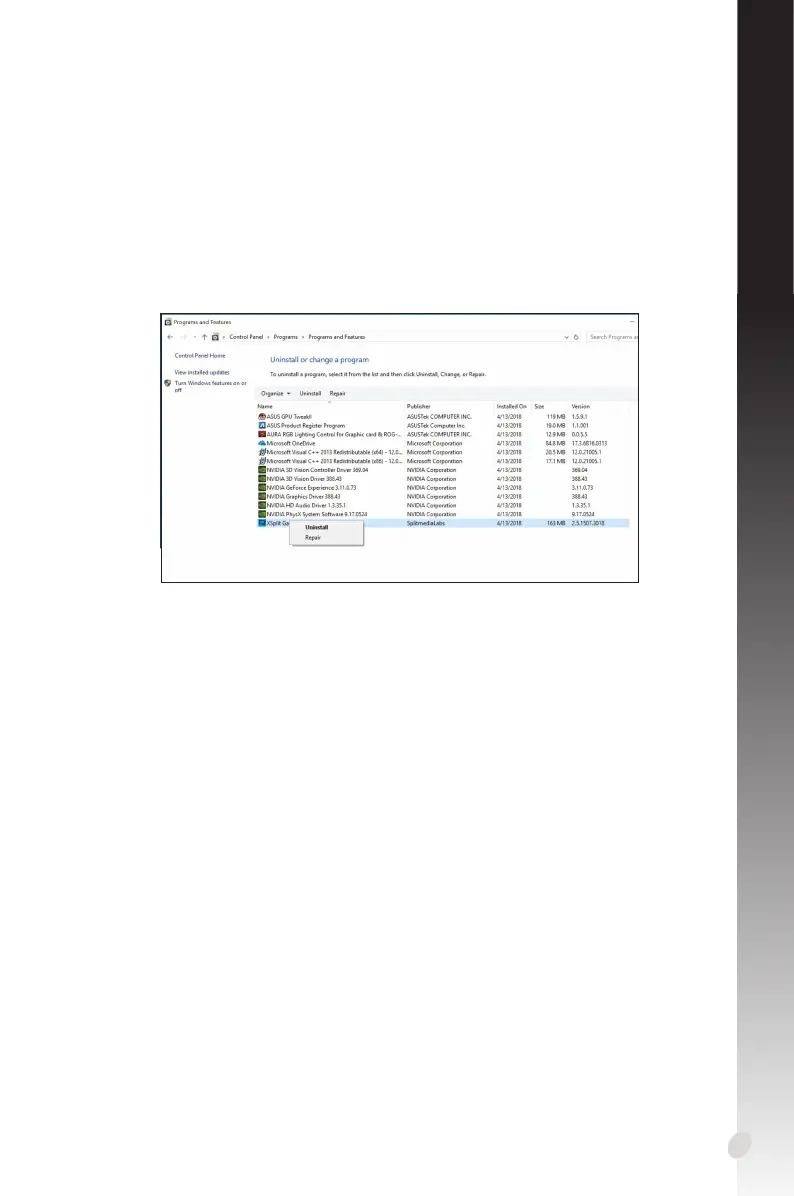The width and height of the screenshot is (794, 1196).
Task: Click the SplitmediaLabs publisher cell
Action: tap(426, 523)
